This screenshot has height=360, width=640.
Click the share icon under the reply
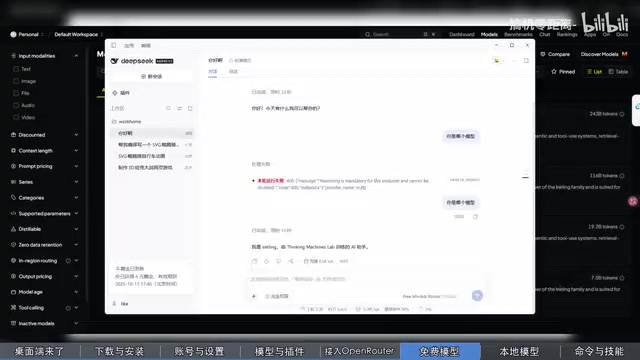(291, 261)
